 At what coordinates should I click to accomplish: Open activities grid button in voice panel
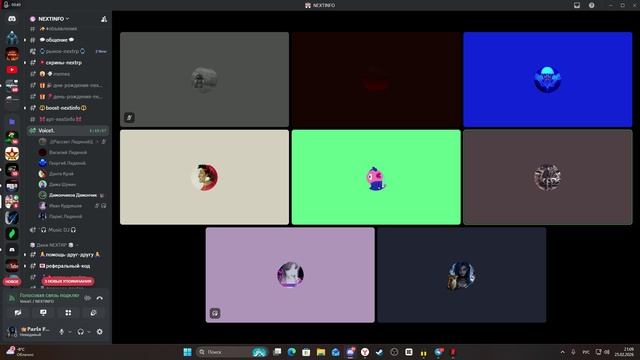point(68,313)
